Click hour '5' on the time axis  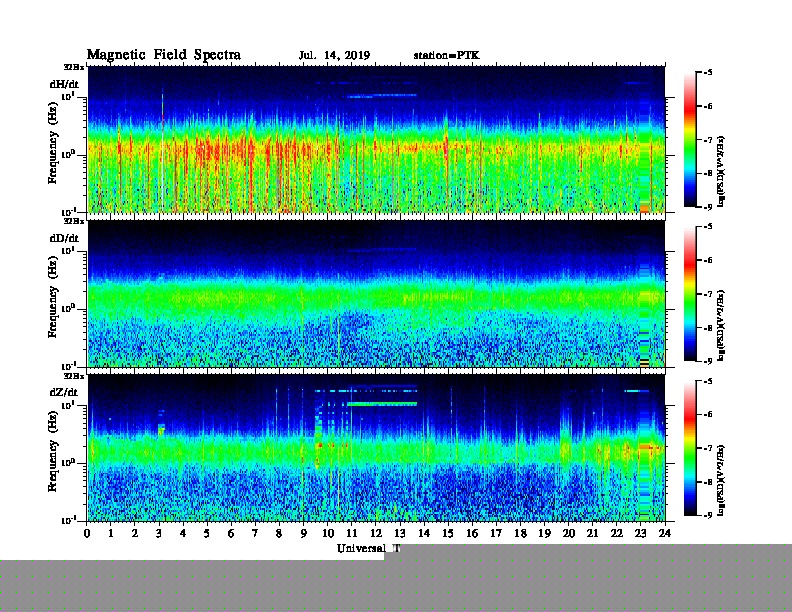click(207, 533)
